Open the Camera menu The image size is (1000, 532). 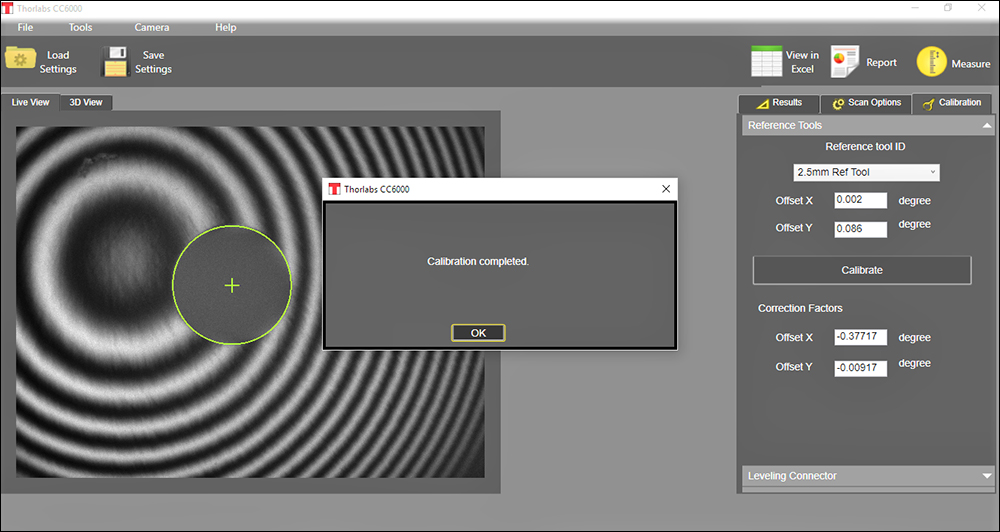(152, 27)
